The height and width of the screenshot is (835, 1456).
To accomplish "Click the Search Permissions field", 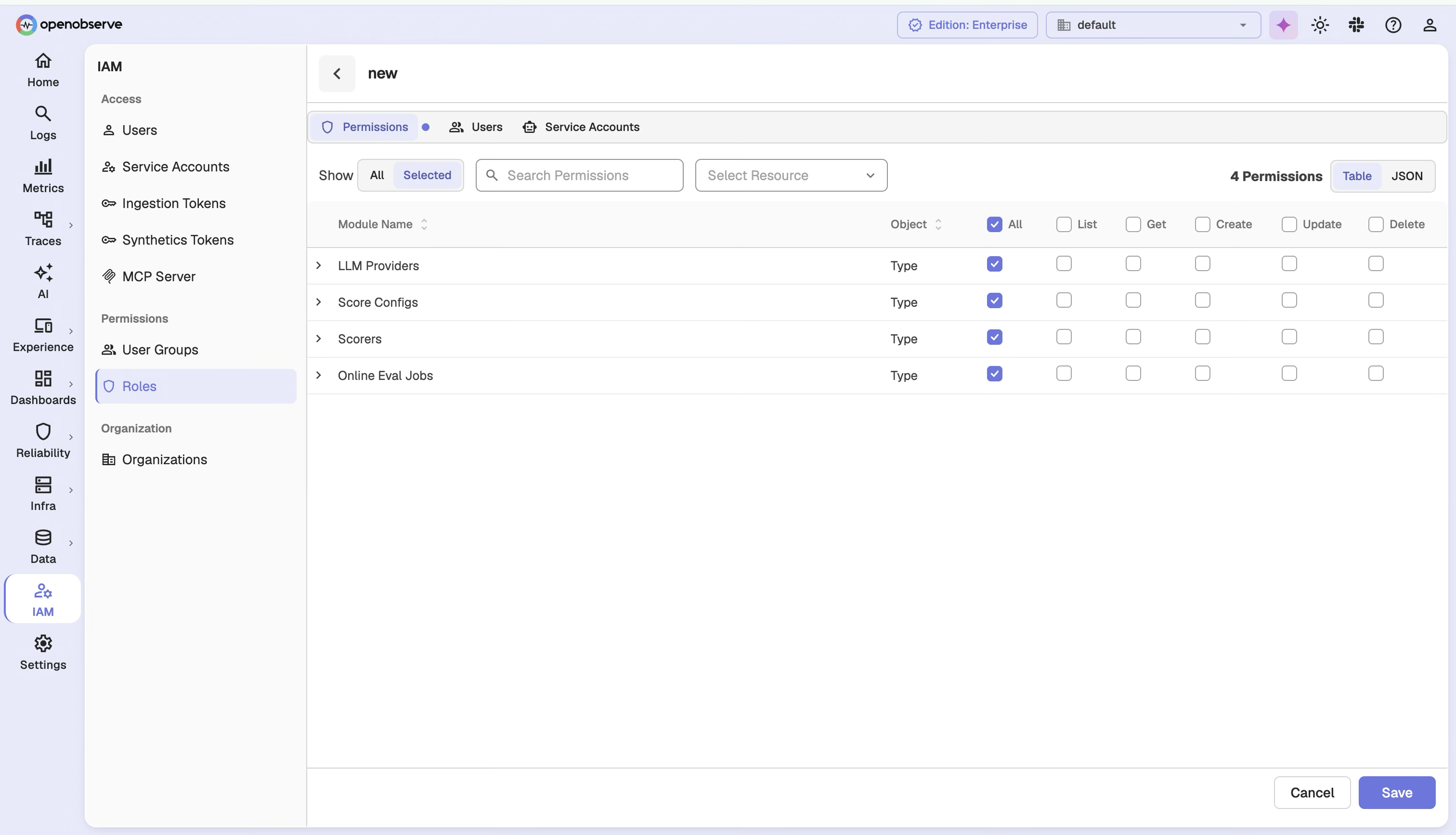I will click(x=579, y=175).
